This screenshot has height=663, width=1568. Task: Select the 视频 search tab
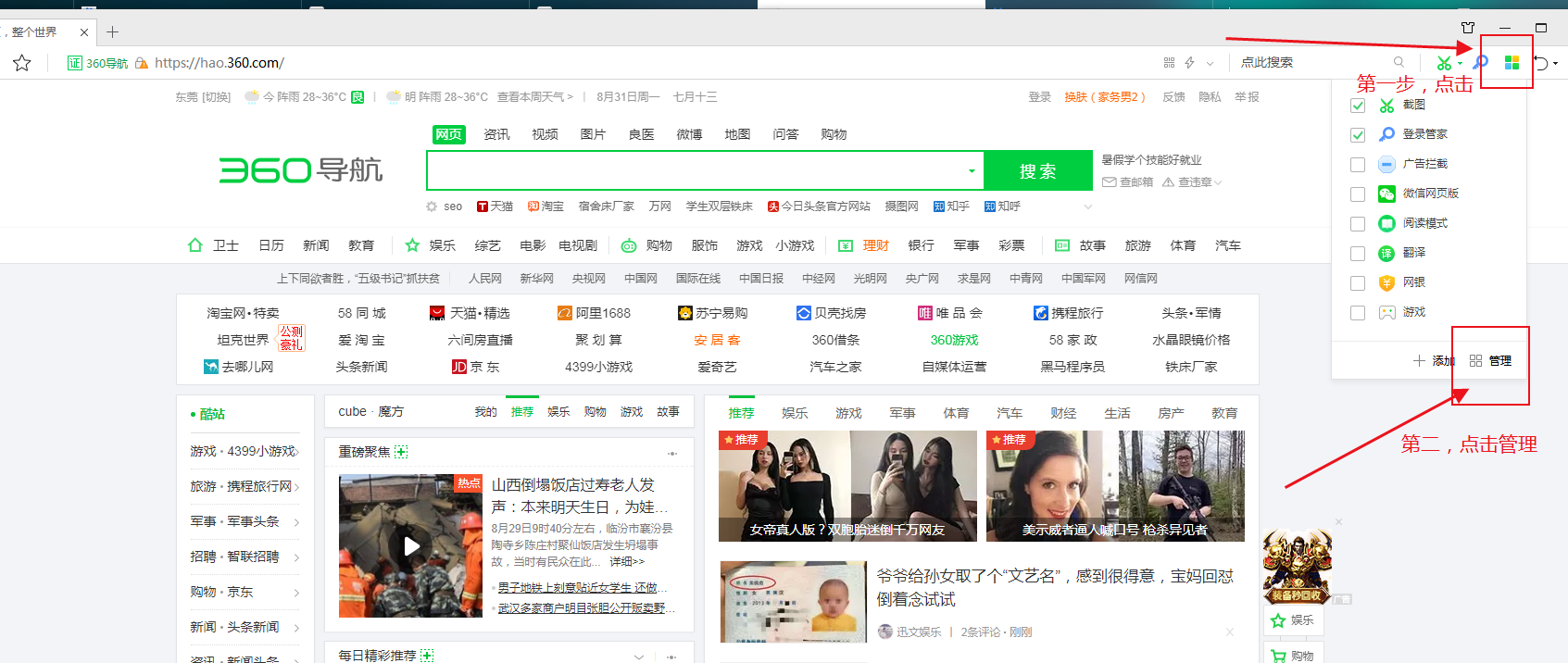[545, 134]
